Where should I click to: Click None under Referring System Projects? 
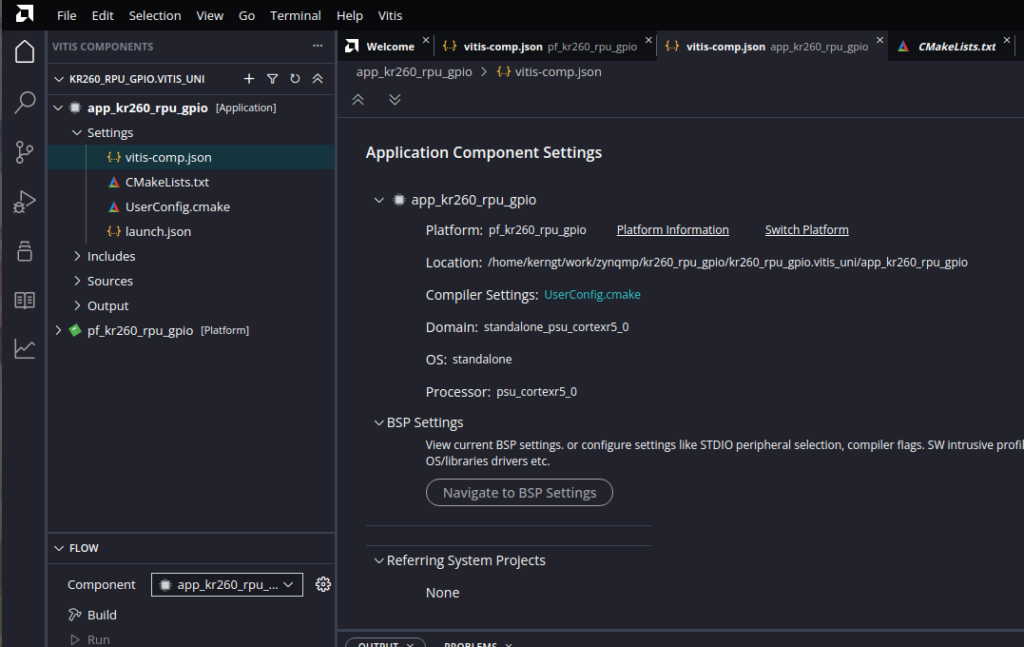coord(443,593)
